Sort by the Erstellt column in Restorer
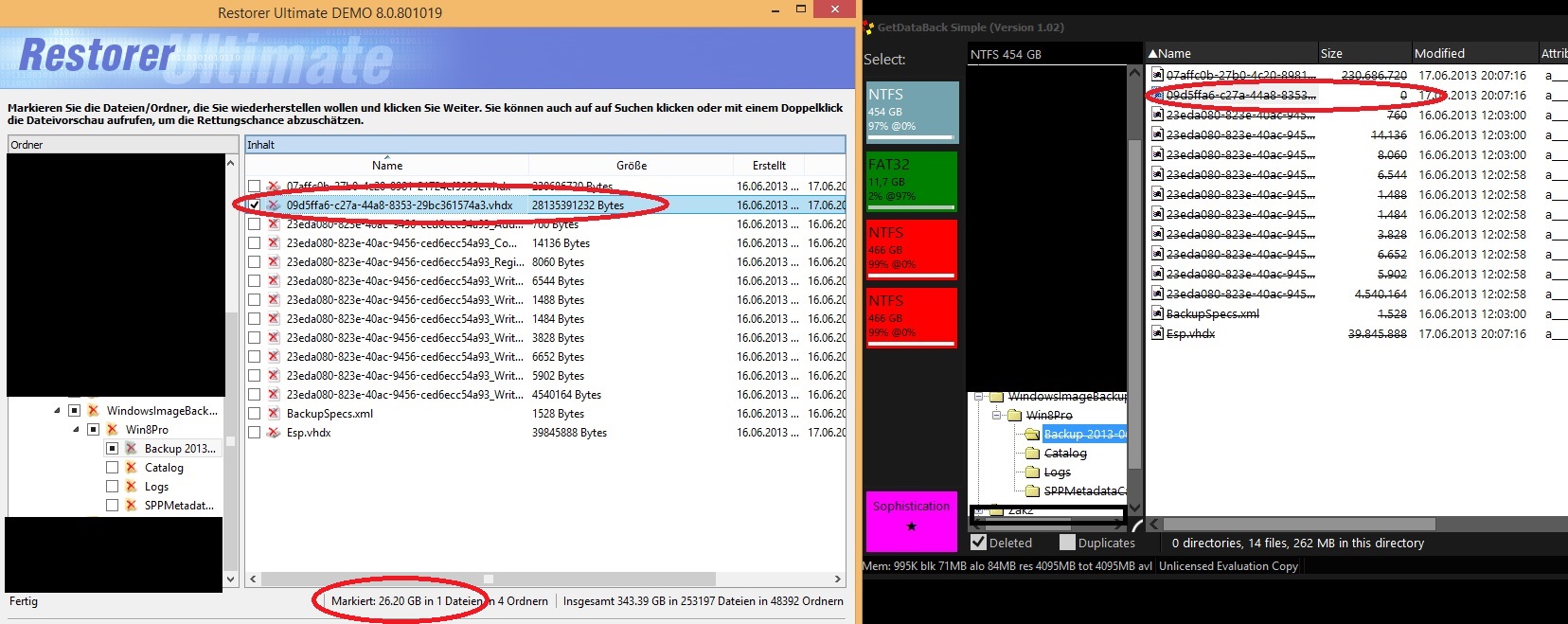This screenshot has width=1568, height=624. click(769, 166)
